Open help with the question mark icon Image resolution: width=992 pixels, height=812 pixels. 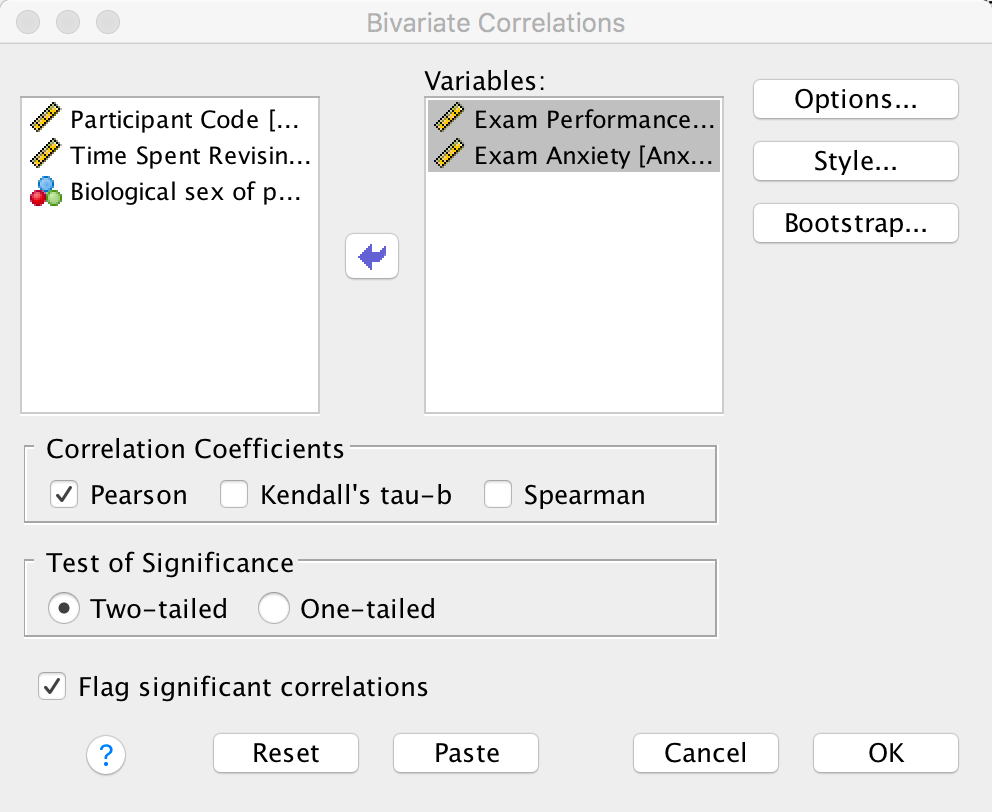[x=107, y=755]
